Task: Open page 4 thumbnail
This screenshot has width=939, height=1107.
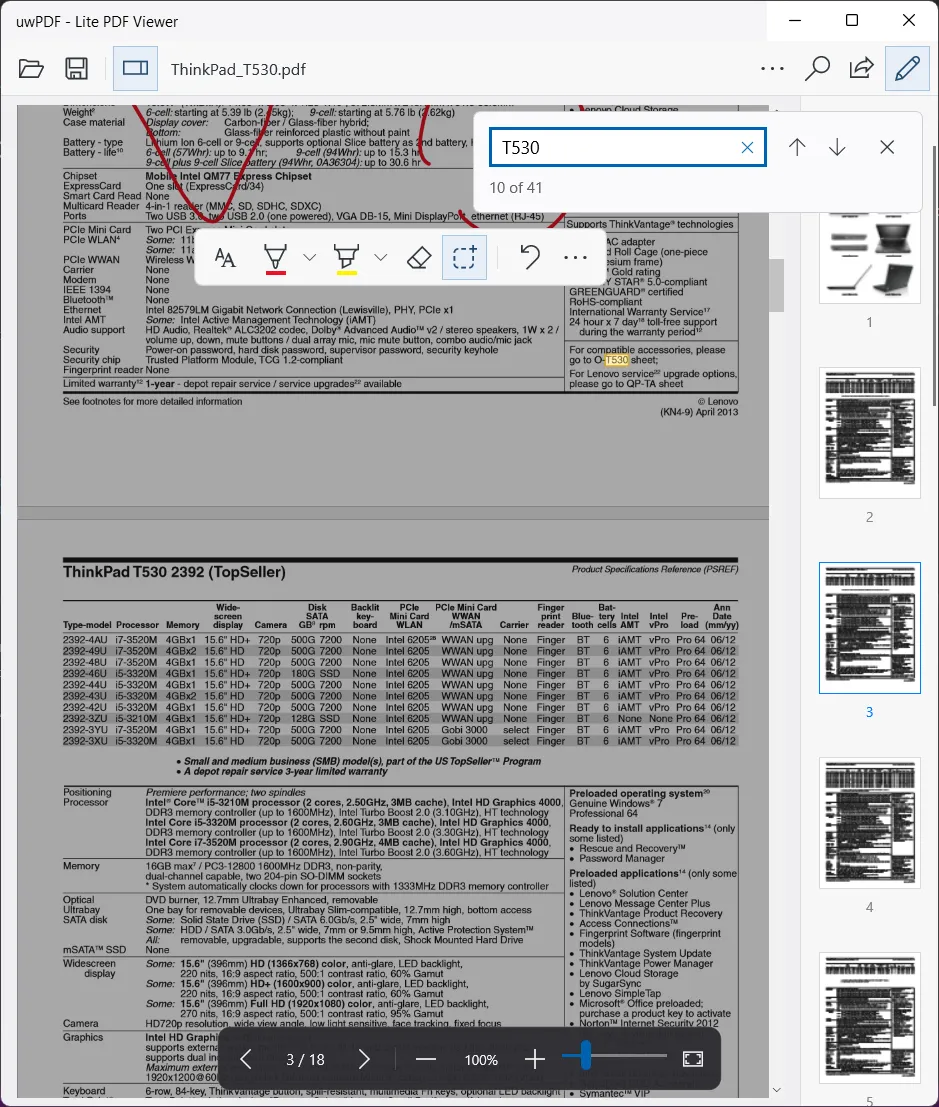Action: (x=870, y=822)
